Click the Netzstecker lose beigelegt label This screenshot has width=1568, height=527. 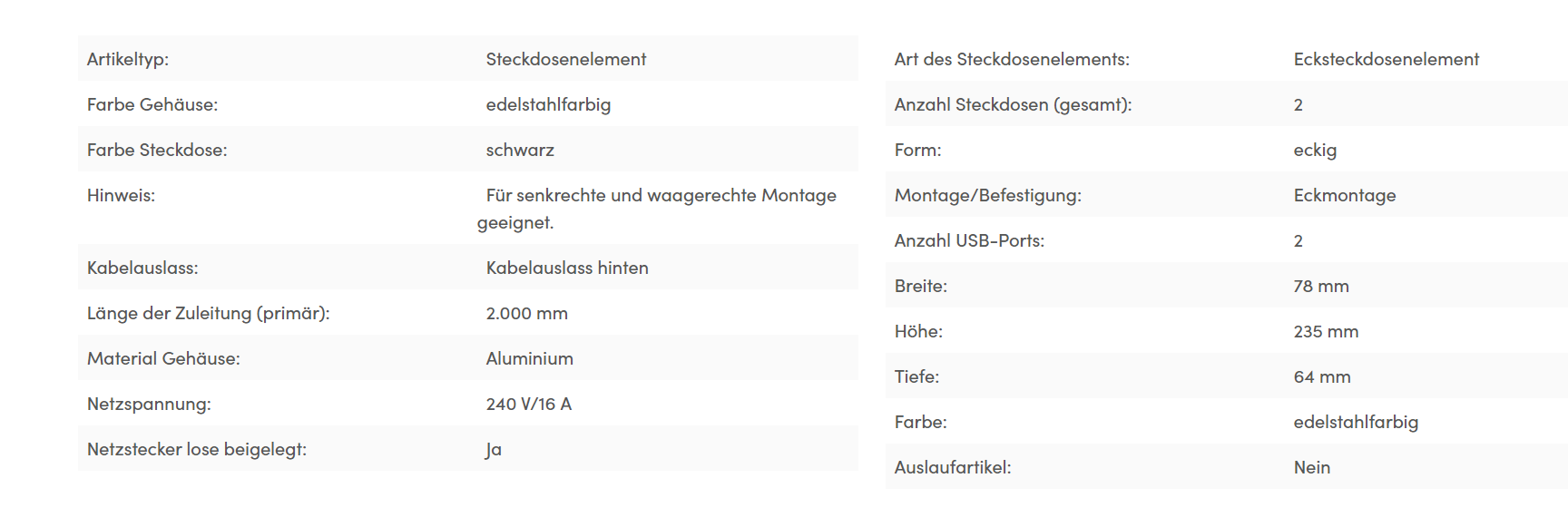tap(197, 449)
